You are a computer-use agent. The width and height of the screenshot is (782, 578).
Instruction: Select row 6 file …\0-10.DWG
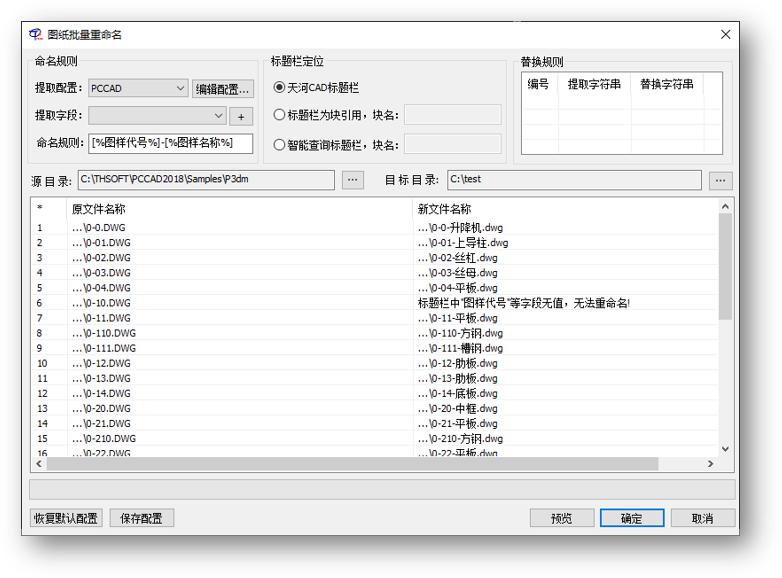101,303
